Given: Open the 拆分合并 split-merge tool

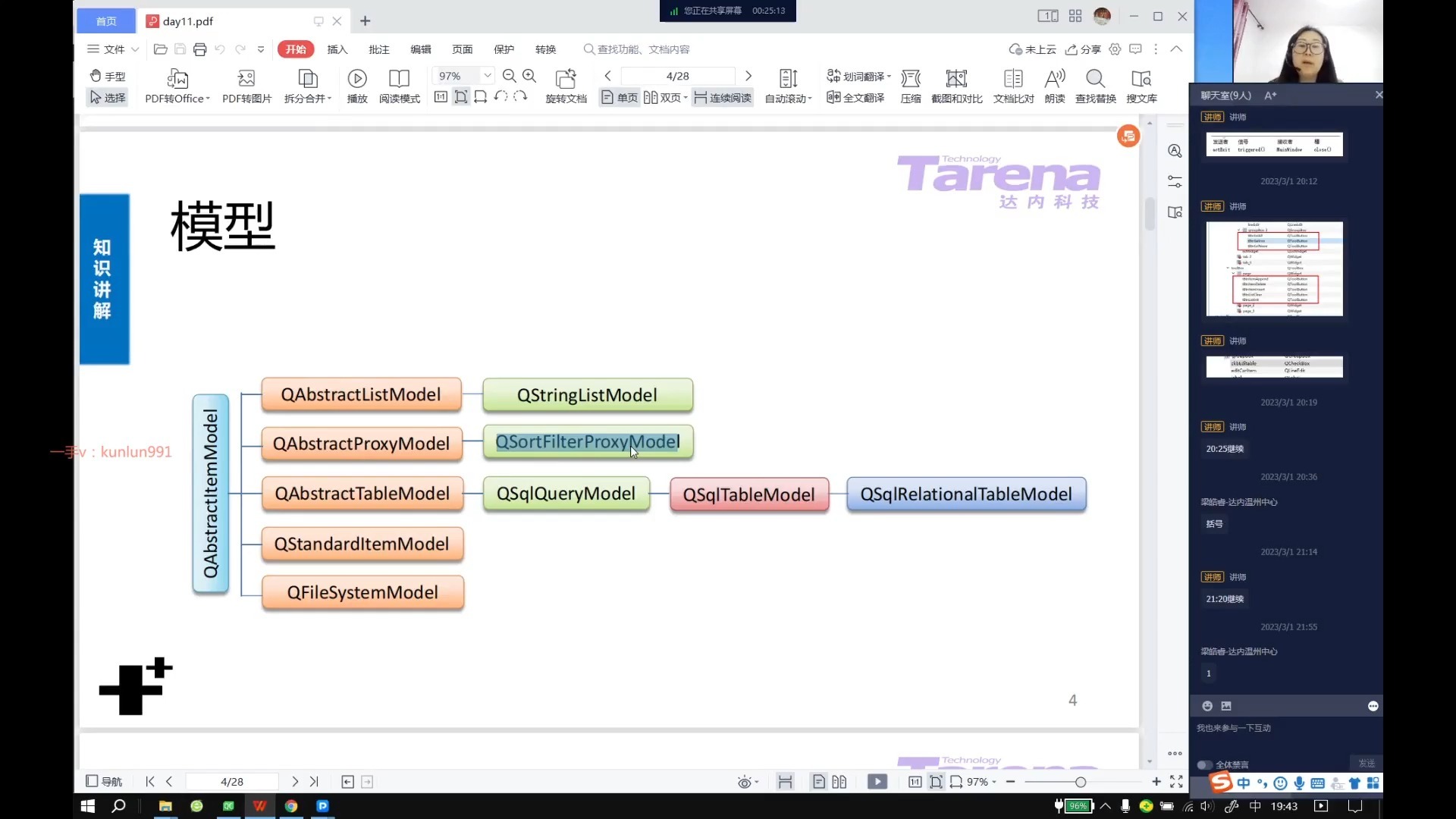Looking at the screenshot, I should coord(308,79).
